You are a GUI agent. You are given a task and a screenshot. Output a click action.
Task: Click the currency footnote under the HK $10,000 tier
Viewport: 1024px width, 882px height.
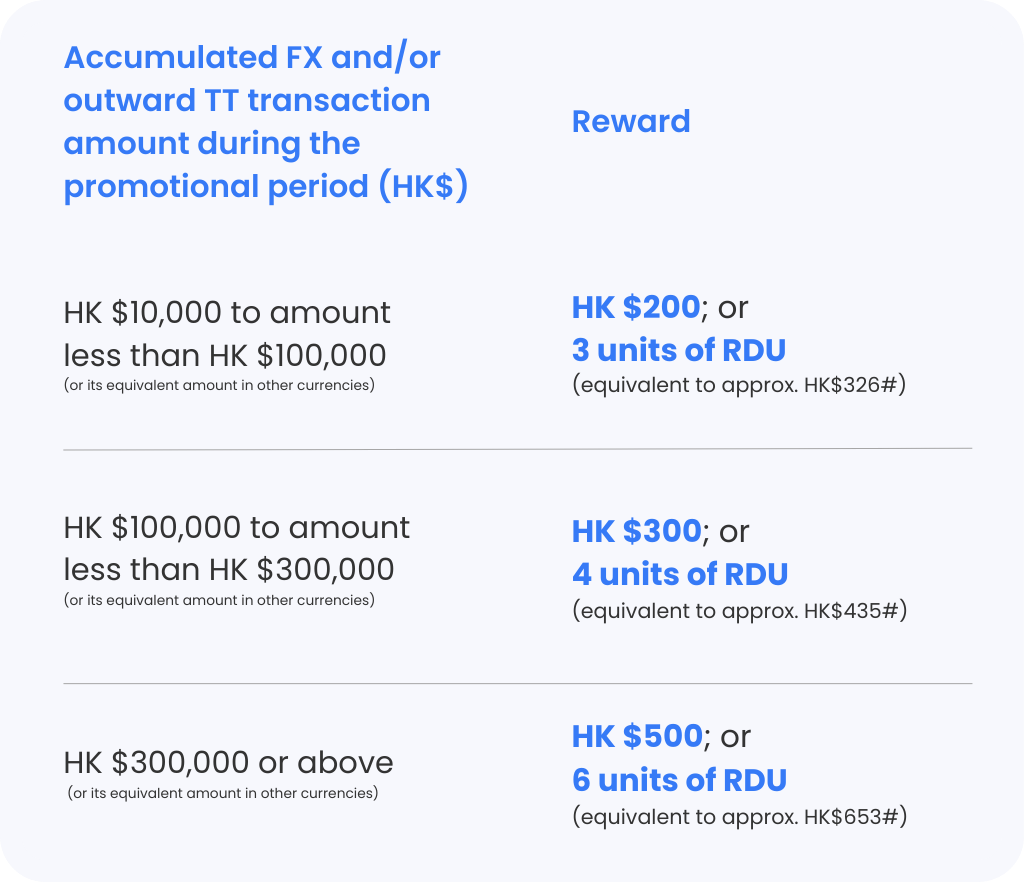219,385
